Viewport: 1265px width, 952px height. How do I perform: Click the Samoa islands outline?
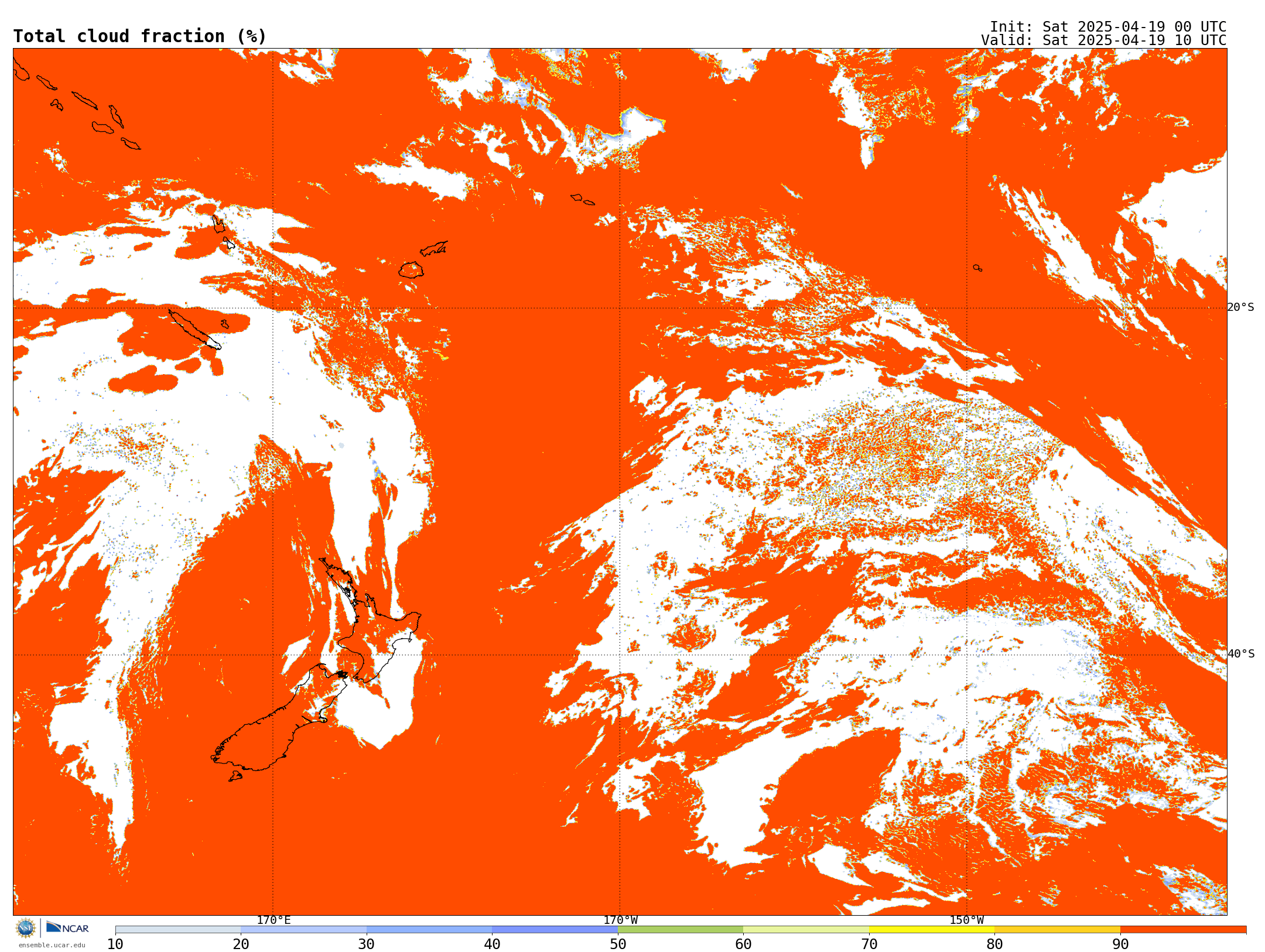(583, 200)
